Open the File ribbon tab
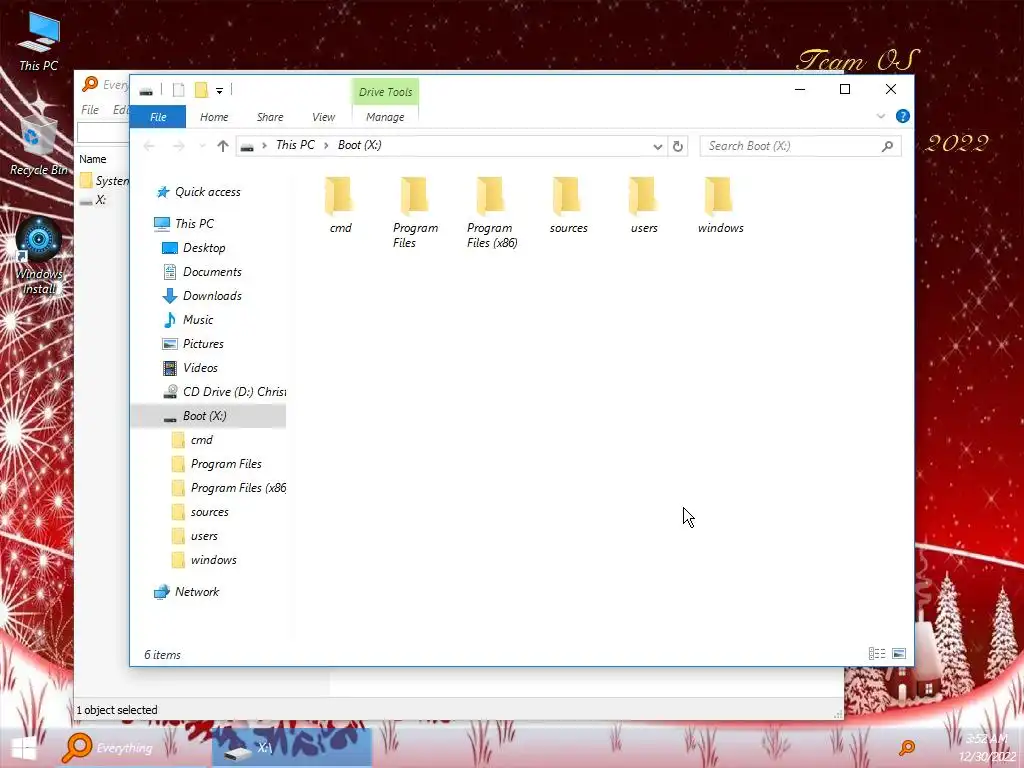 158,117
